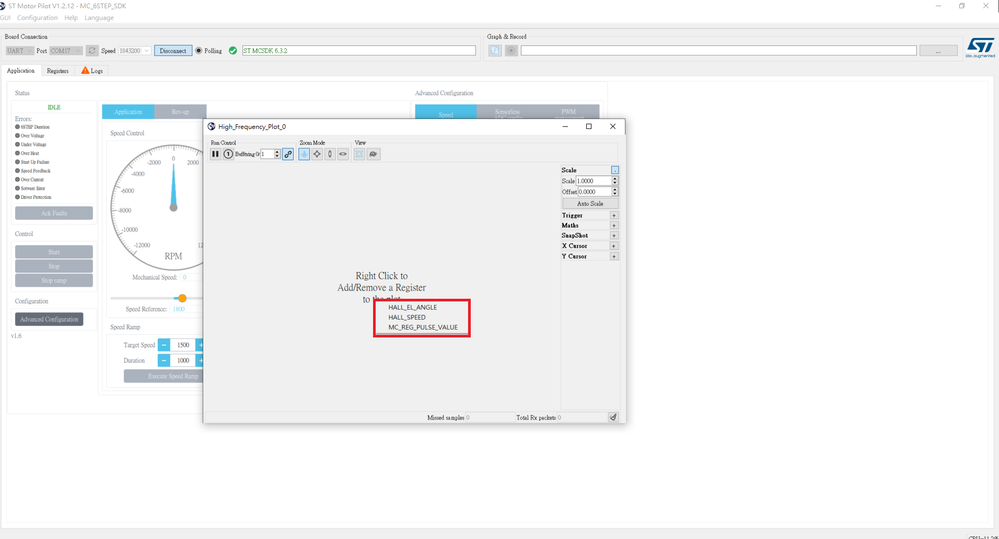Click the fit view icon
Viewport: 999px width, 539px height.
[x=359, y=154]
